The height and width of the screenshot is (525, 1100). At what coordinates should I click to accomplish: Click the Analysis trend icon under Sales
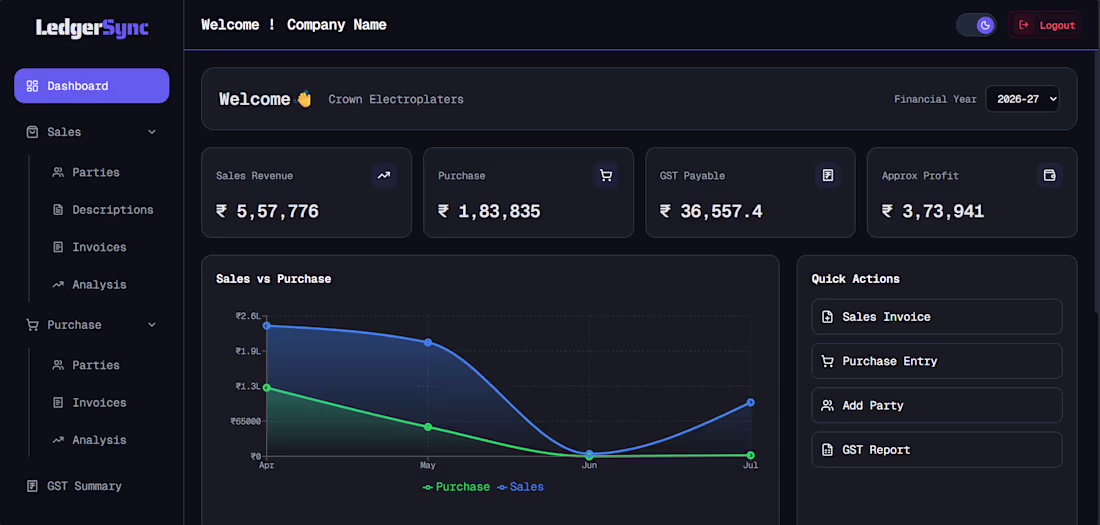click(58, 285)
